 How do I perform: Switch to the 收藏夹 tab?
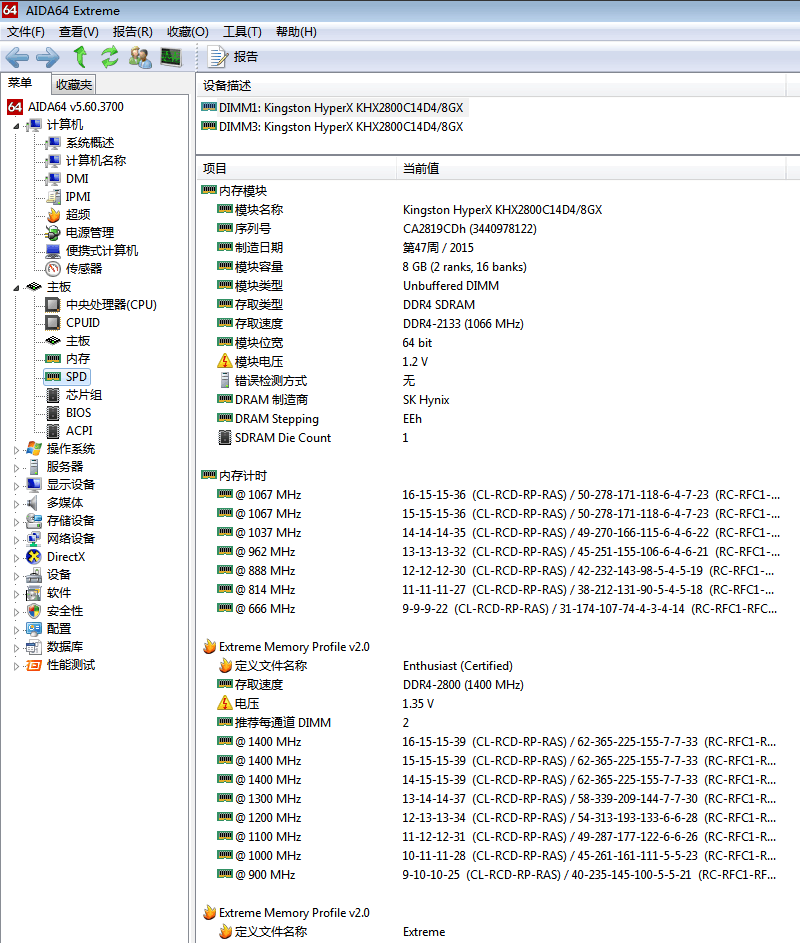coord(73,85)
